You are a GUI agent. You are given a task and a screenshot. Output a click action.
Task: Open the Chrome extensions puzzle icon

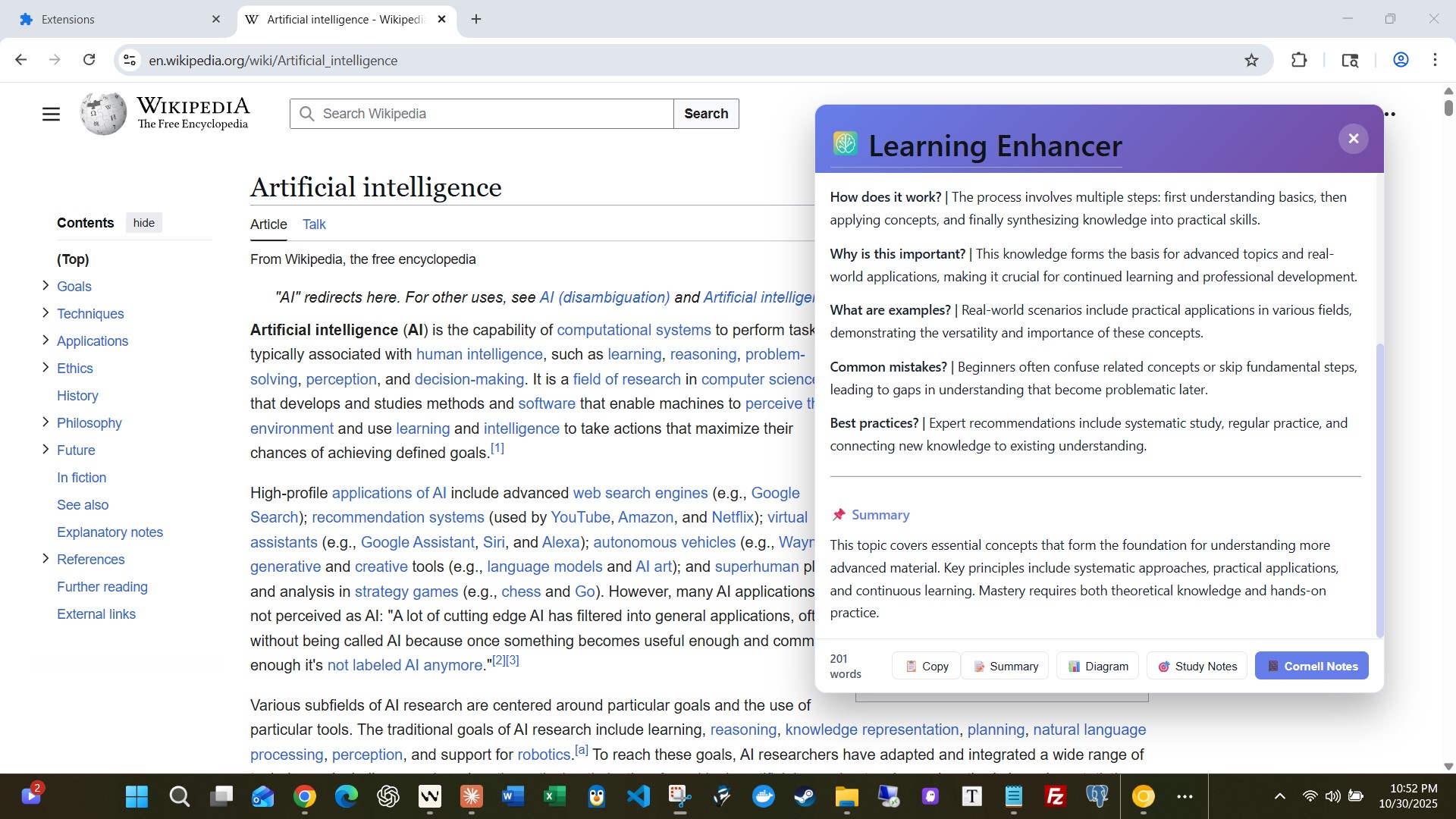(x=1299, y=61)
